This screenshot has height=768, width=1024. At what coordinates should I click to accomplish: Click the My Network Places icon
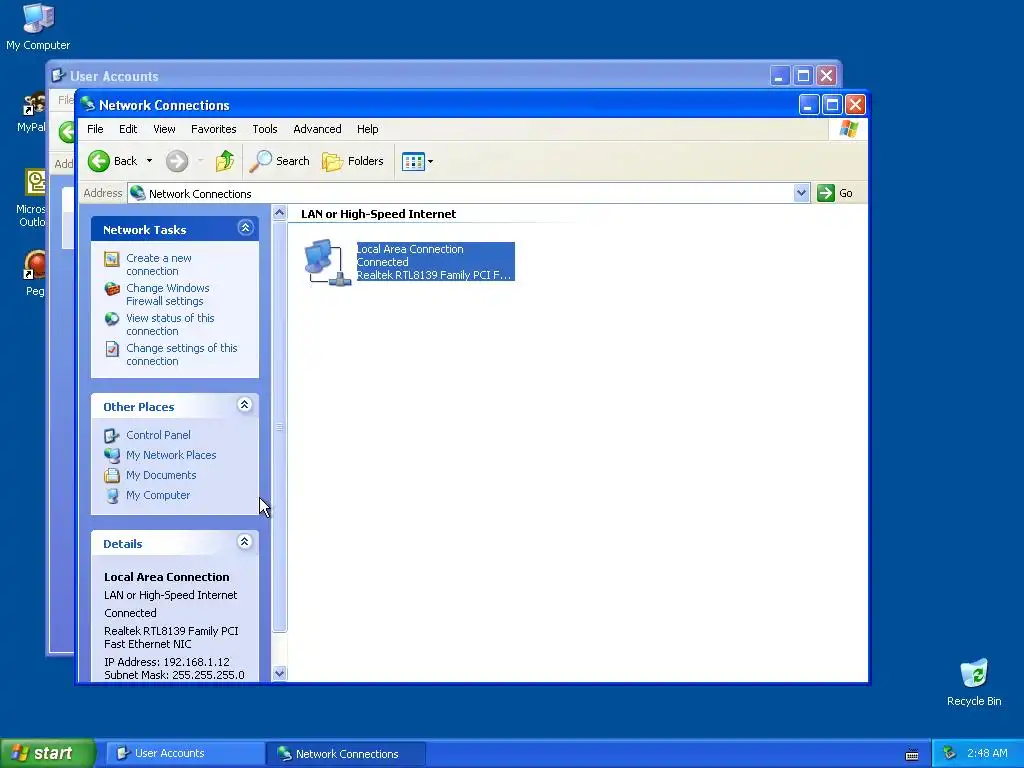(112, 455)
